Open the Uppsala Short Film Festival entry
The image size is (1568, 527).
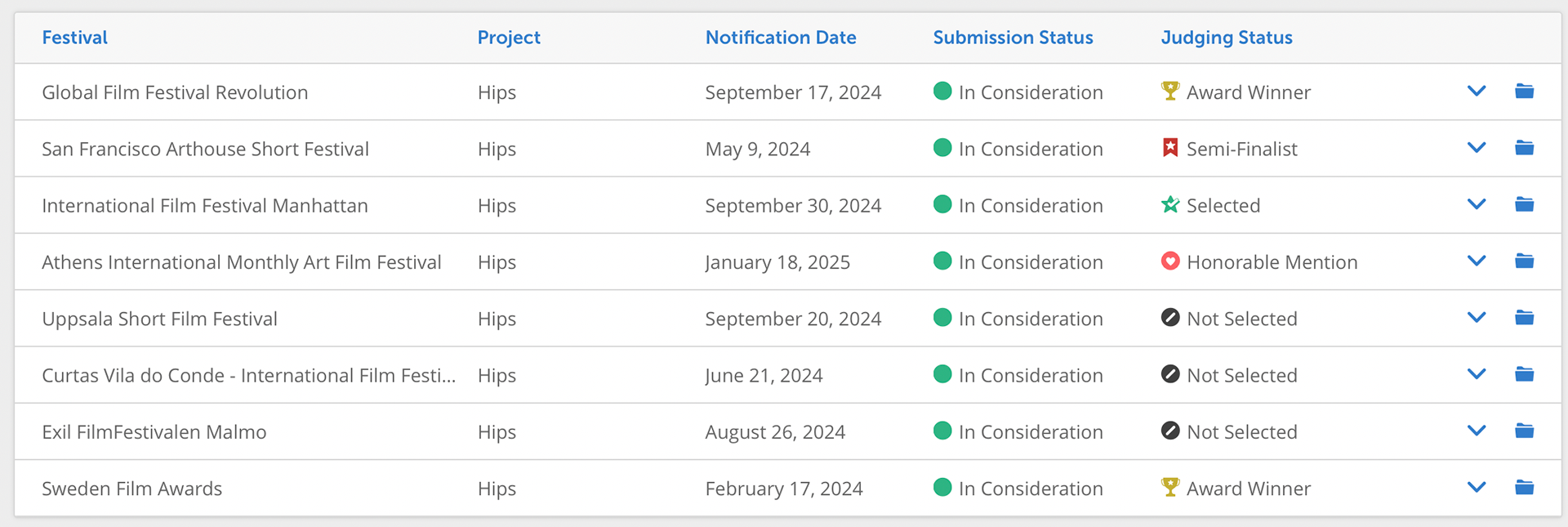(x=159, y=319)
